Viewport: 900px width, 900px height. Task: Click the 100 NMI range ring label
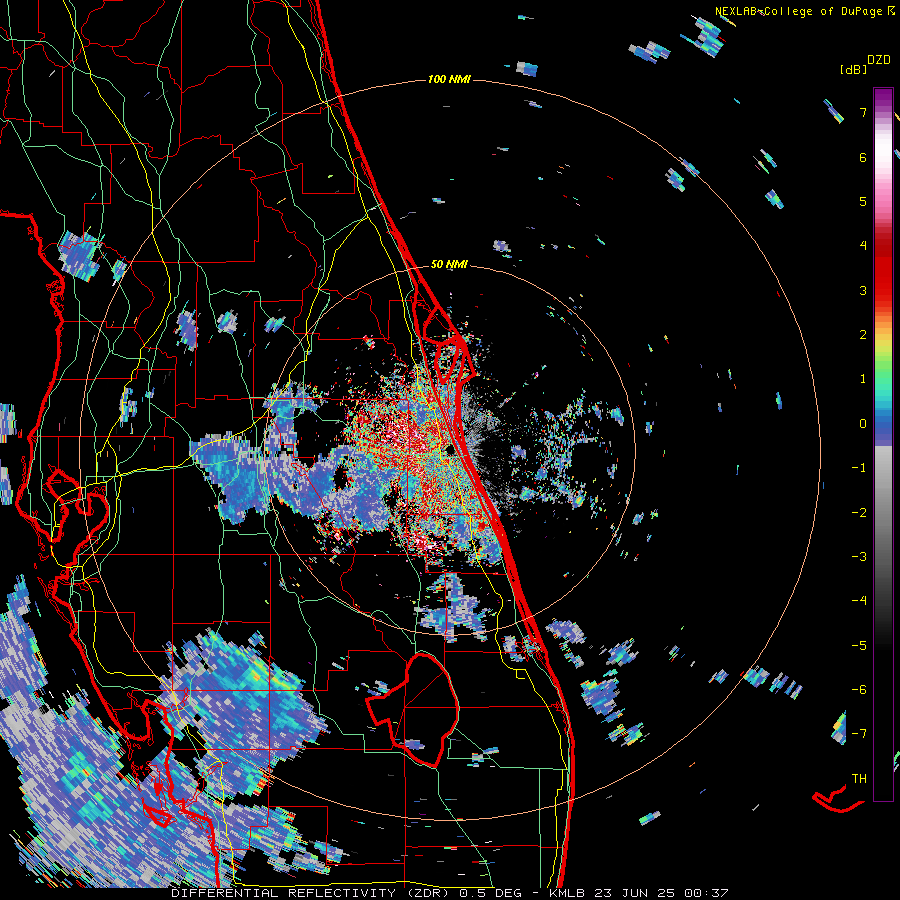point(449,79)
